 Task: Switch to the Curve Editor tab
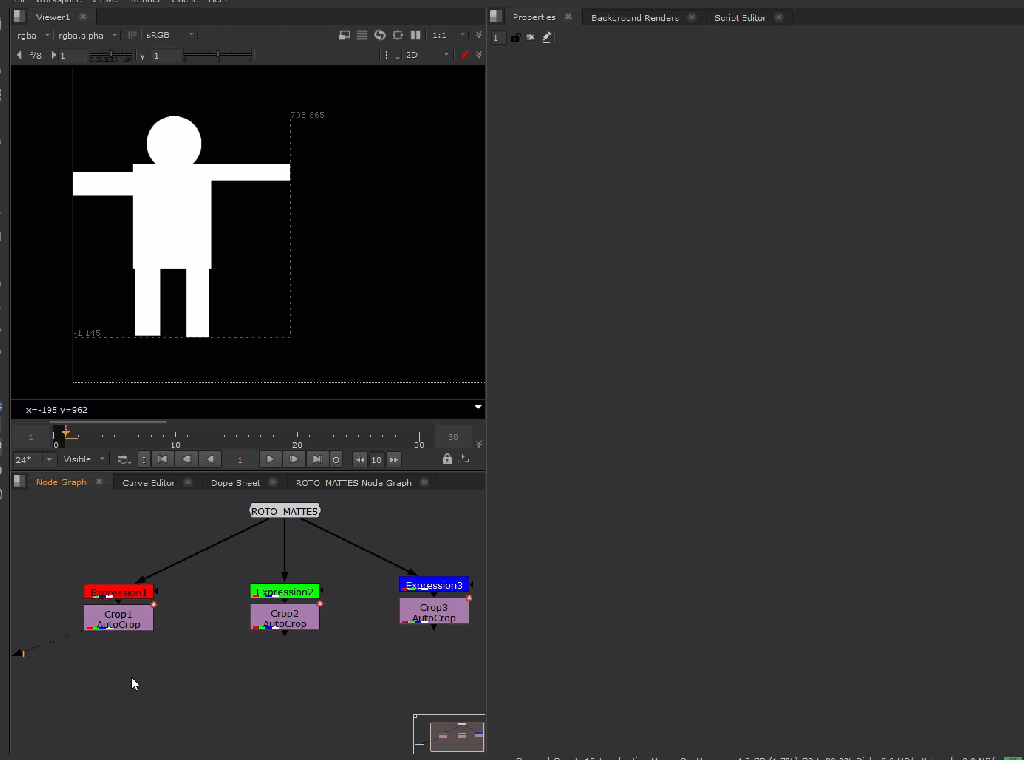click(x=148, y=482)
